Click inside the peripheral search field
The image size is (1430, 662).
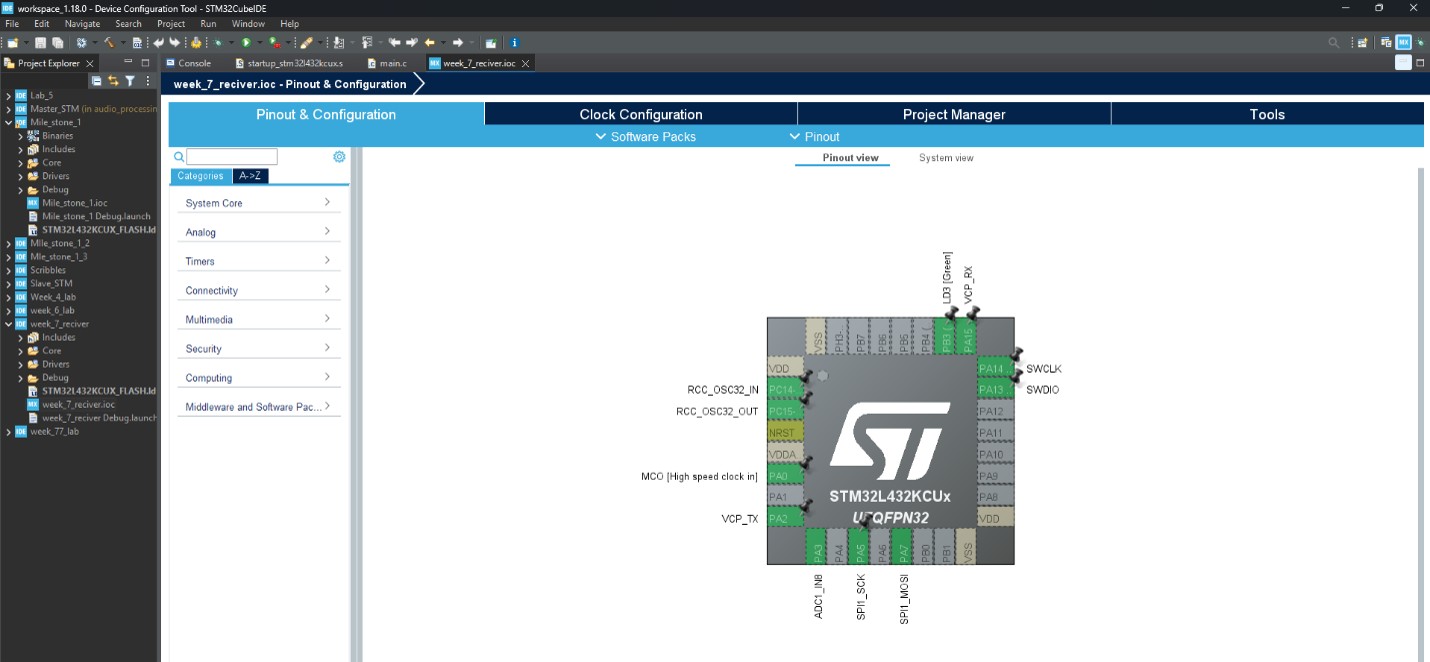[x=232, y=157]
